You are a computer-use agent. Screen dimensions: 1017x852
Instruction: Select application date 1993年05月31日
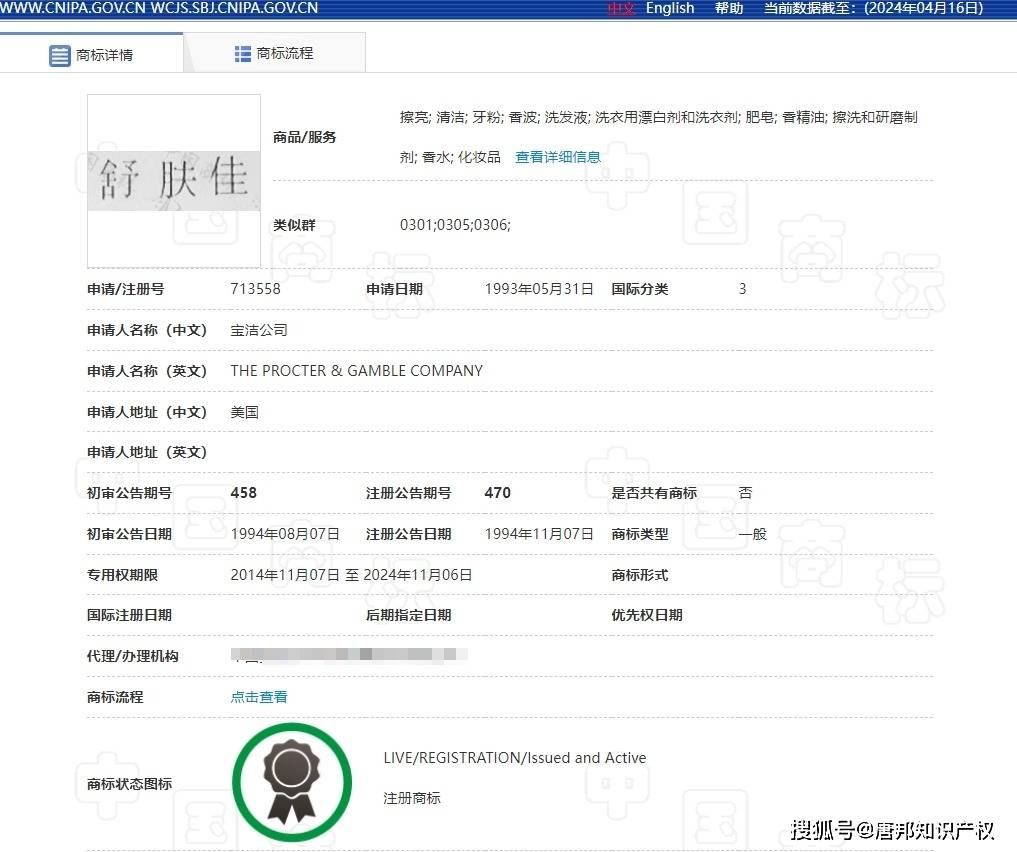pos(539,289)
